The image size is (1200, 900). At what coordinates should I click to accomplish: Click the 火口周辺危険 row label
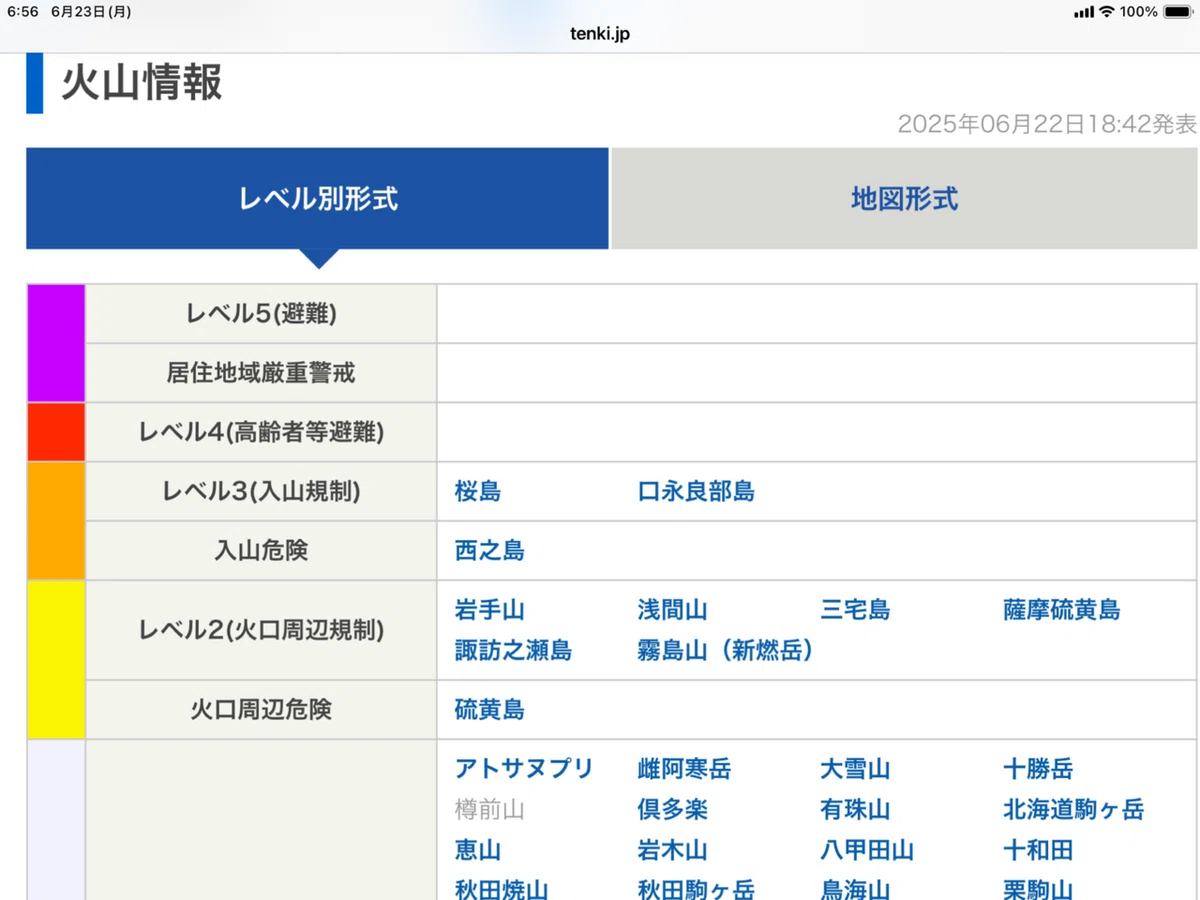(x=261, y=710)
